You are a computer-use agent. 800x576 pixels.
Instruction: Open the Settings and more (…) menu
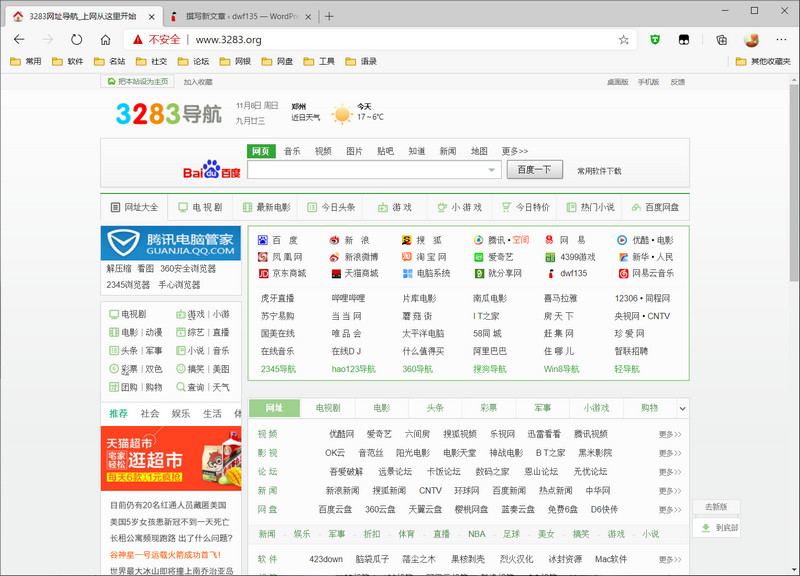point(781,39)
